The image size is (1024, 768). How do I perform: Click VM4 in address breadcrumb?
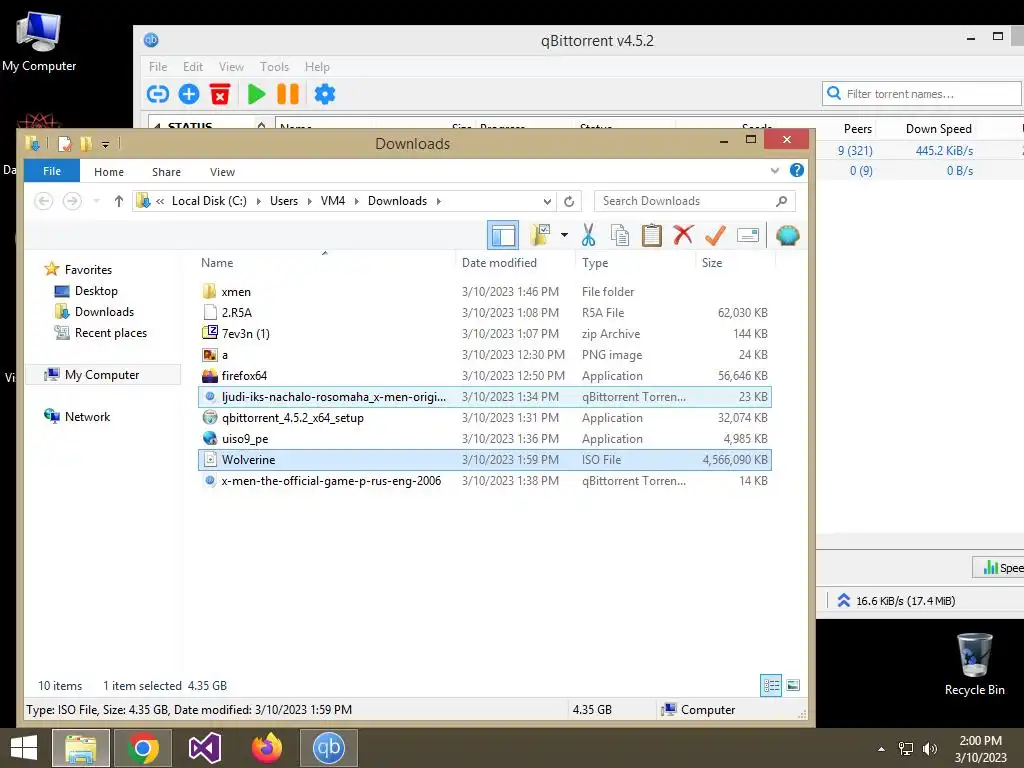pos(332,201)
